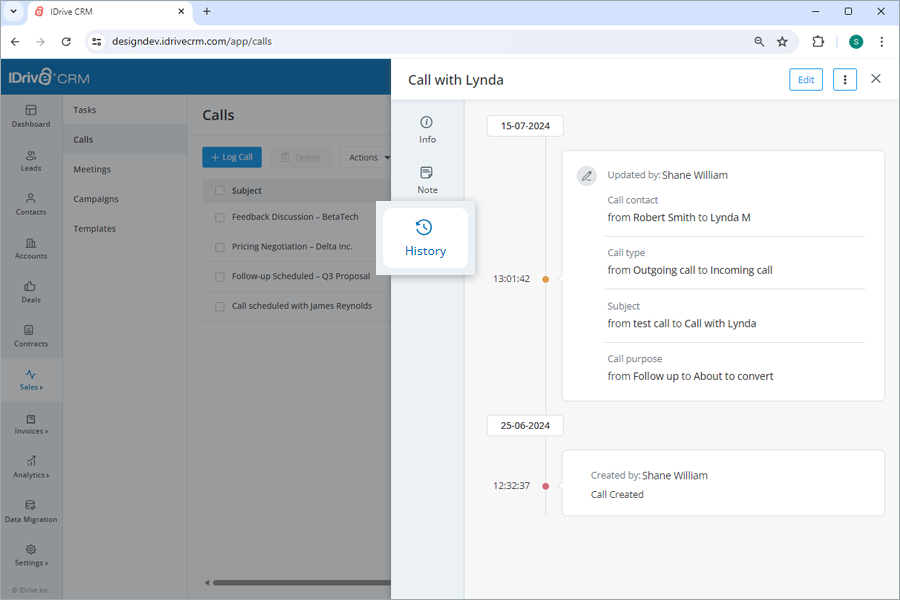
Task: Open the Actions dropdown
Action: (x=367, y=157)
